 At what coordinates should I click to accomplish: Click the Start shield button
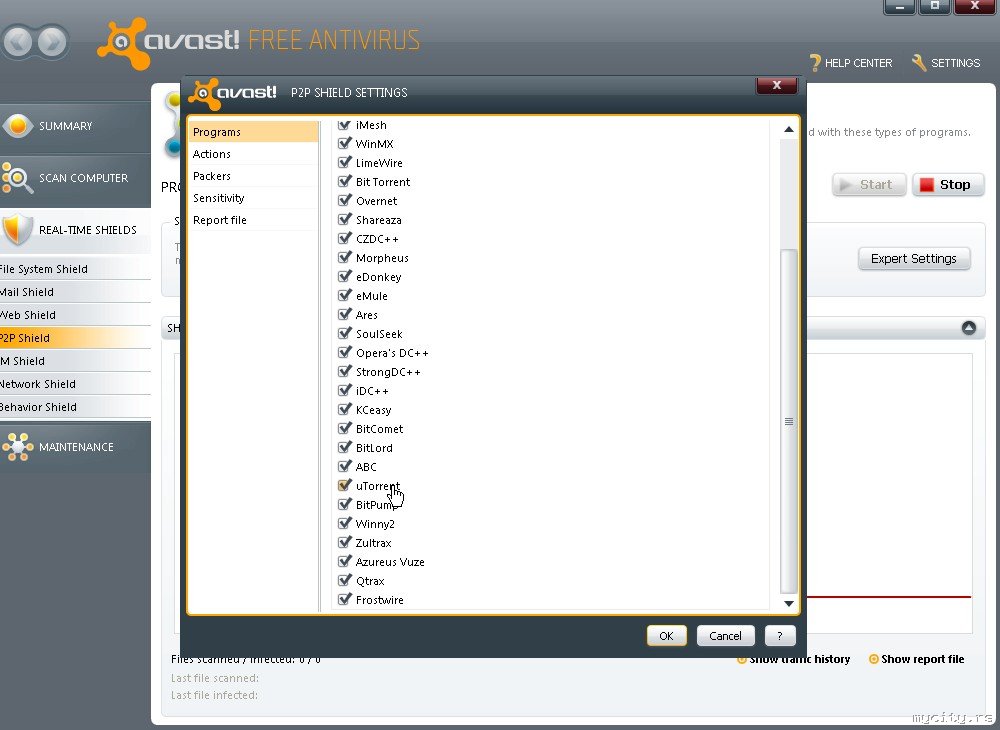pos(869,184)
